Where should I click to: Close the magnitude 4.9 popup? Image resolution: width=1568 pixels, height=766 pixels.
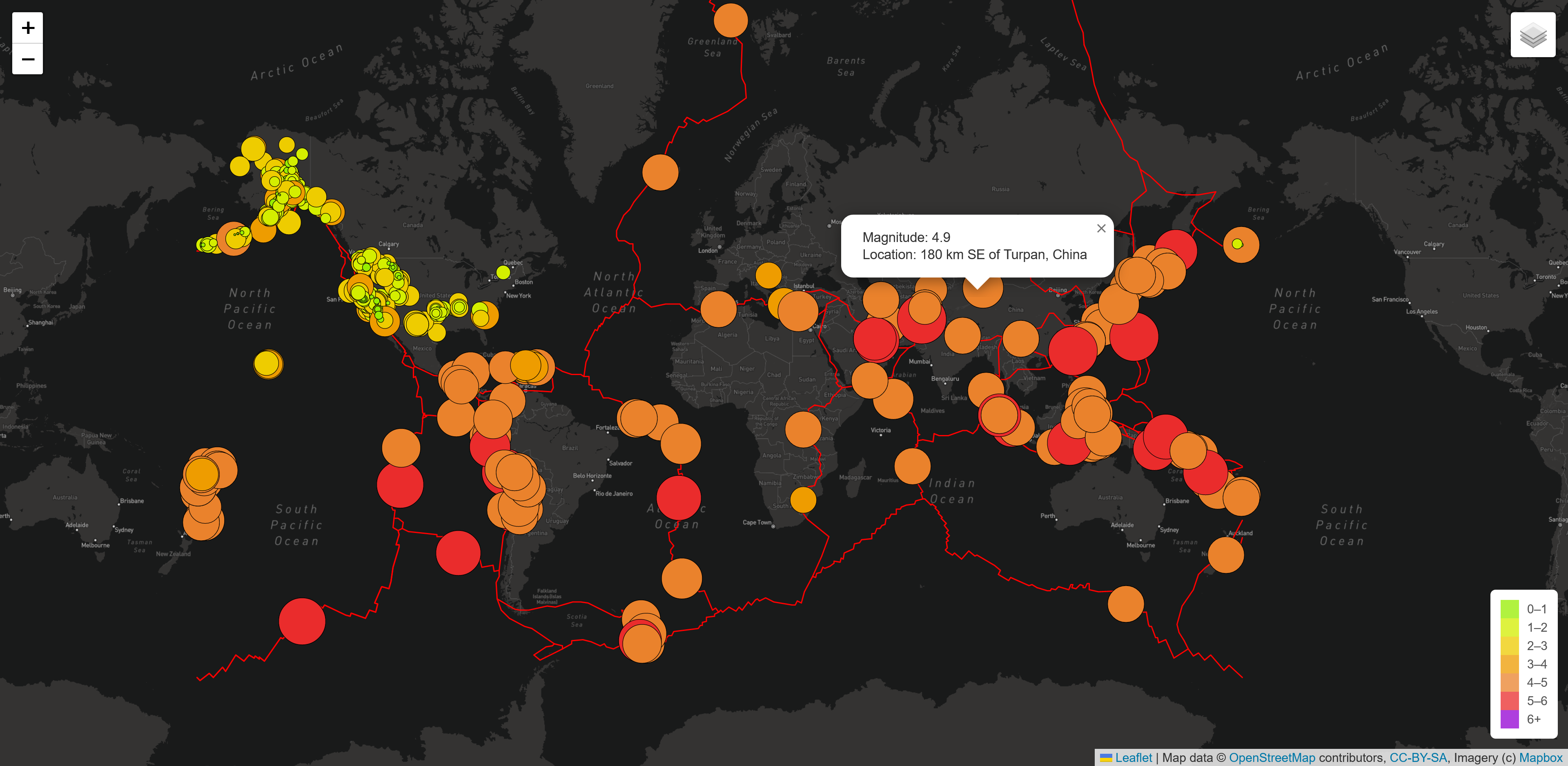click(x=1100, y=229)
